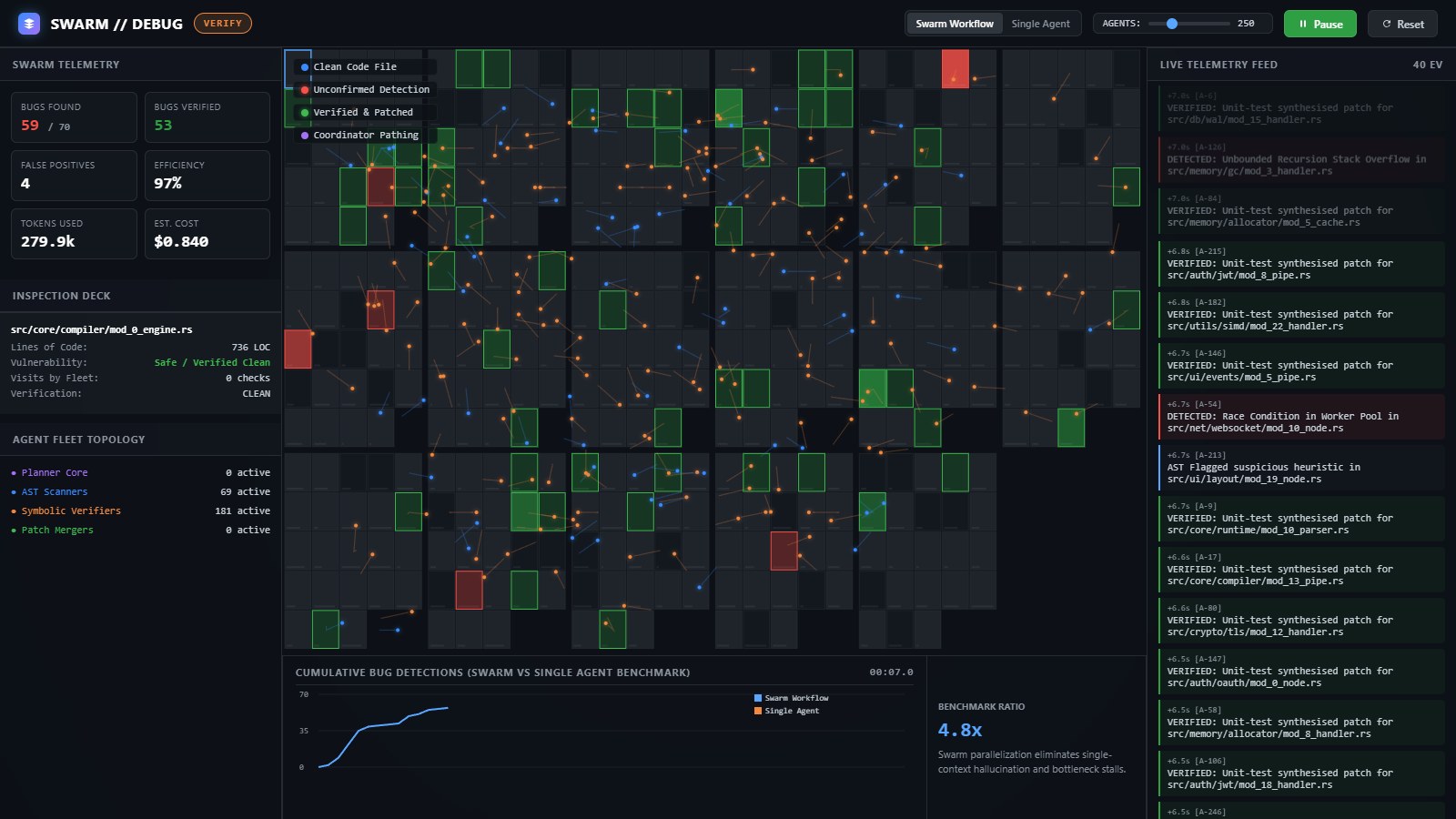Select the Patch Mergers fleet row

140,530
